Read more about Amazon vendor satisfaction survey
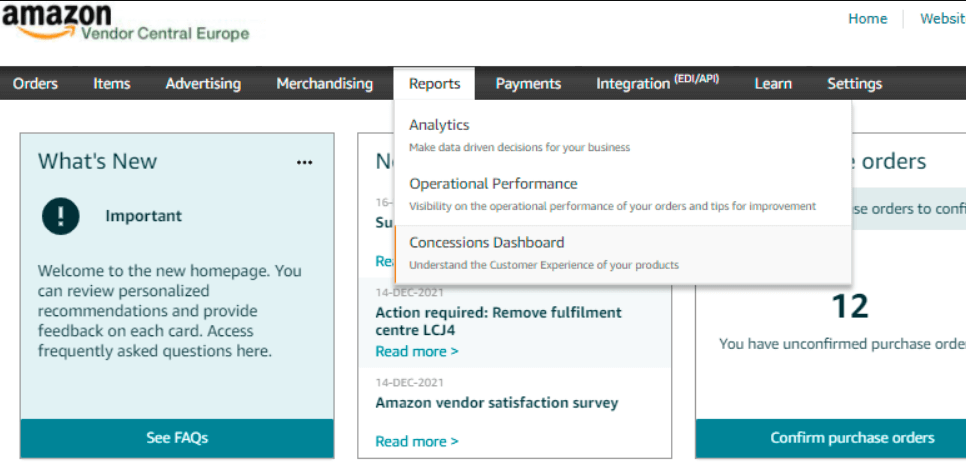Screen dimensions: 966x465 click(x=417, y=442)
